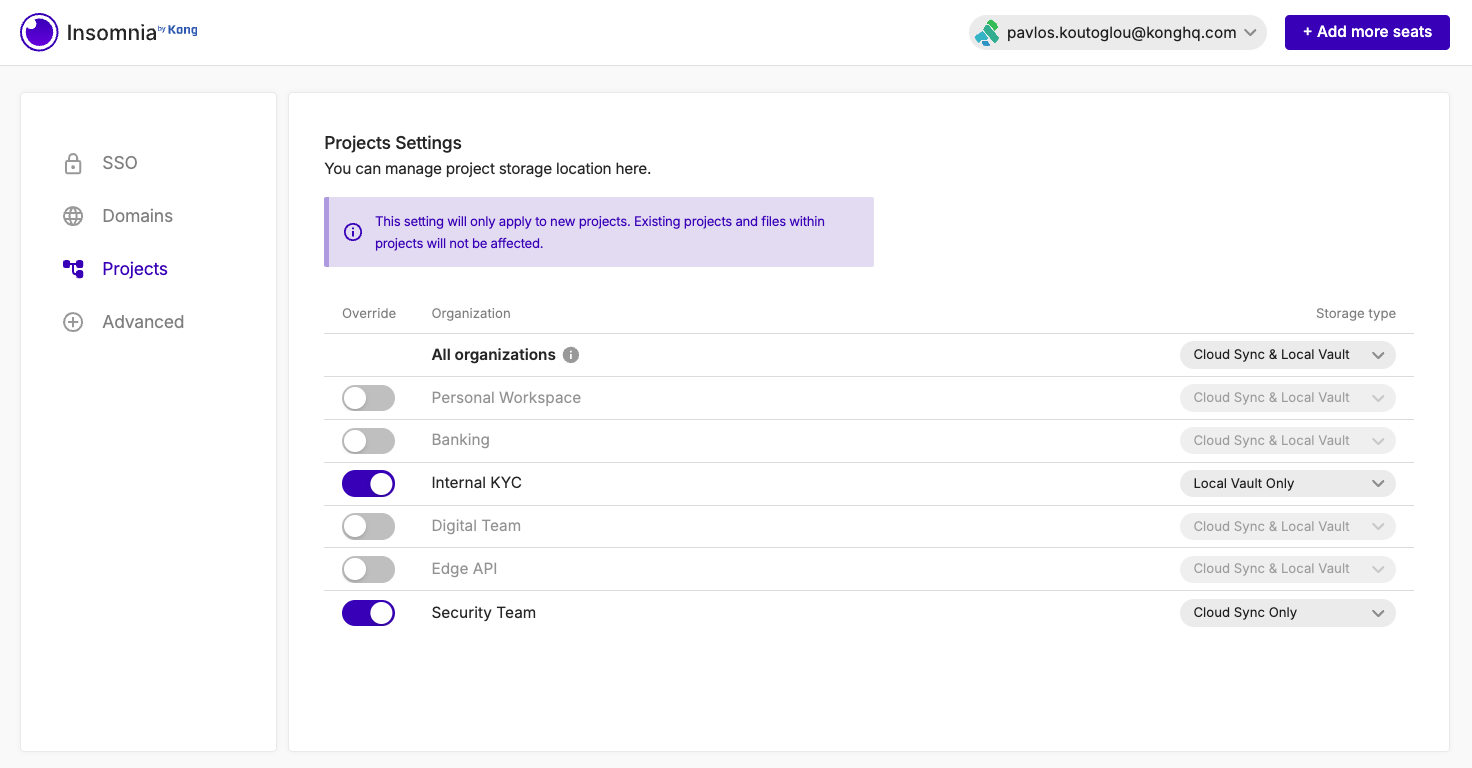Click the Domains globe icon
The width and height of the screenshot is (1472, 768).
pos(73,216)
